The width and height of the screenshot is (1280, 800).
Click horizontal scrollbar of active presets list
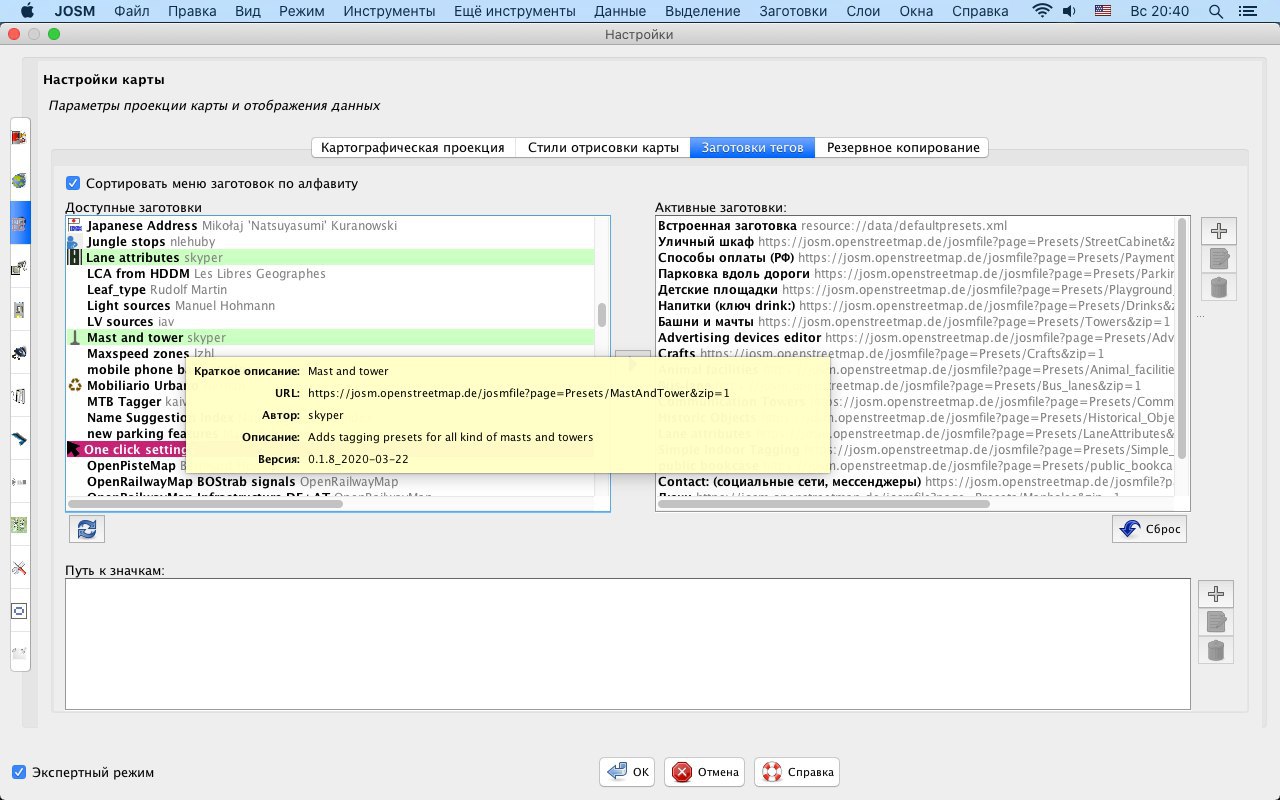coord(825,504)
